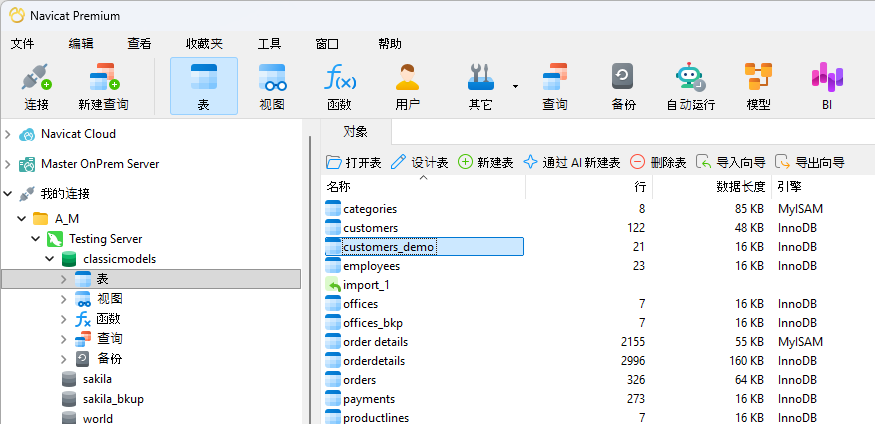875x424 pixels.
Task: Open the 查看 menu
Action: coord(139,44)
